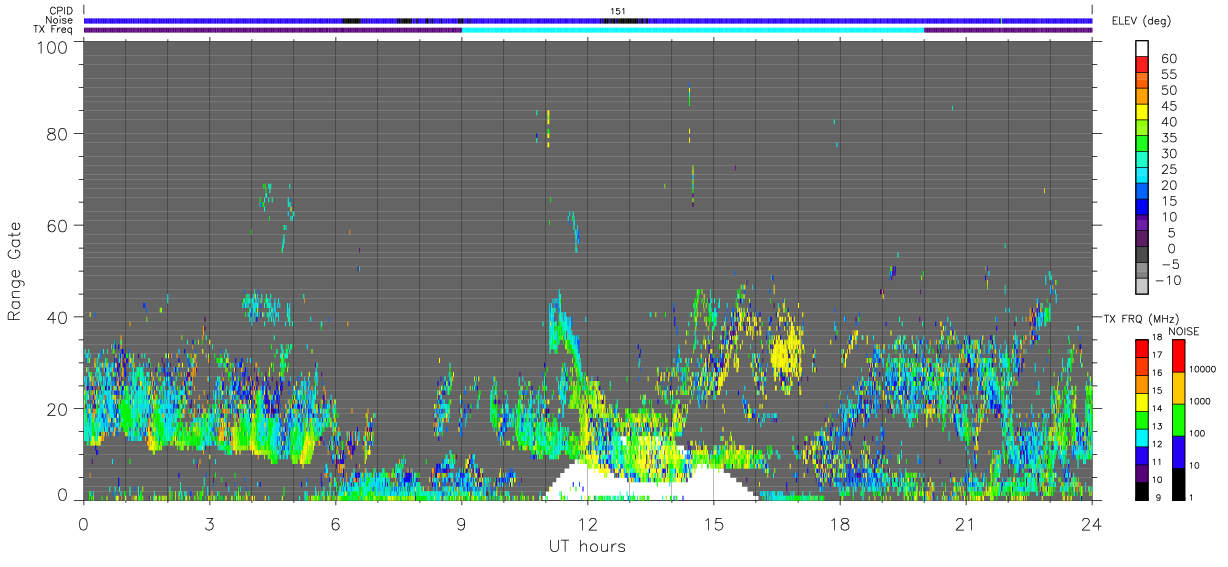Select the black swatch in TX FRQ colorbar

(1141, 492)
